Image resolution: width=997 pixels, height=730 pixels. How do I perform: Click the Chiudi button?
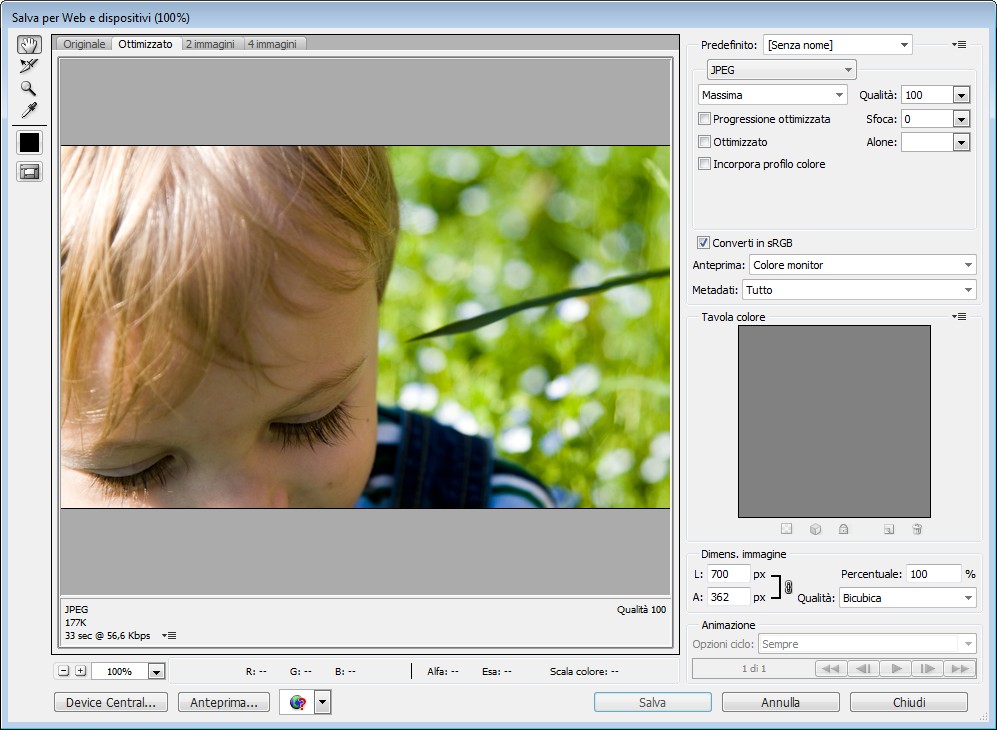coord(909,702)
